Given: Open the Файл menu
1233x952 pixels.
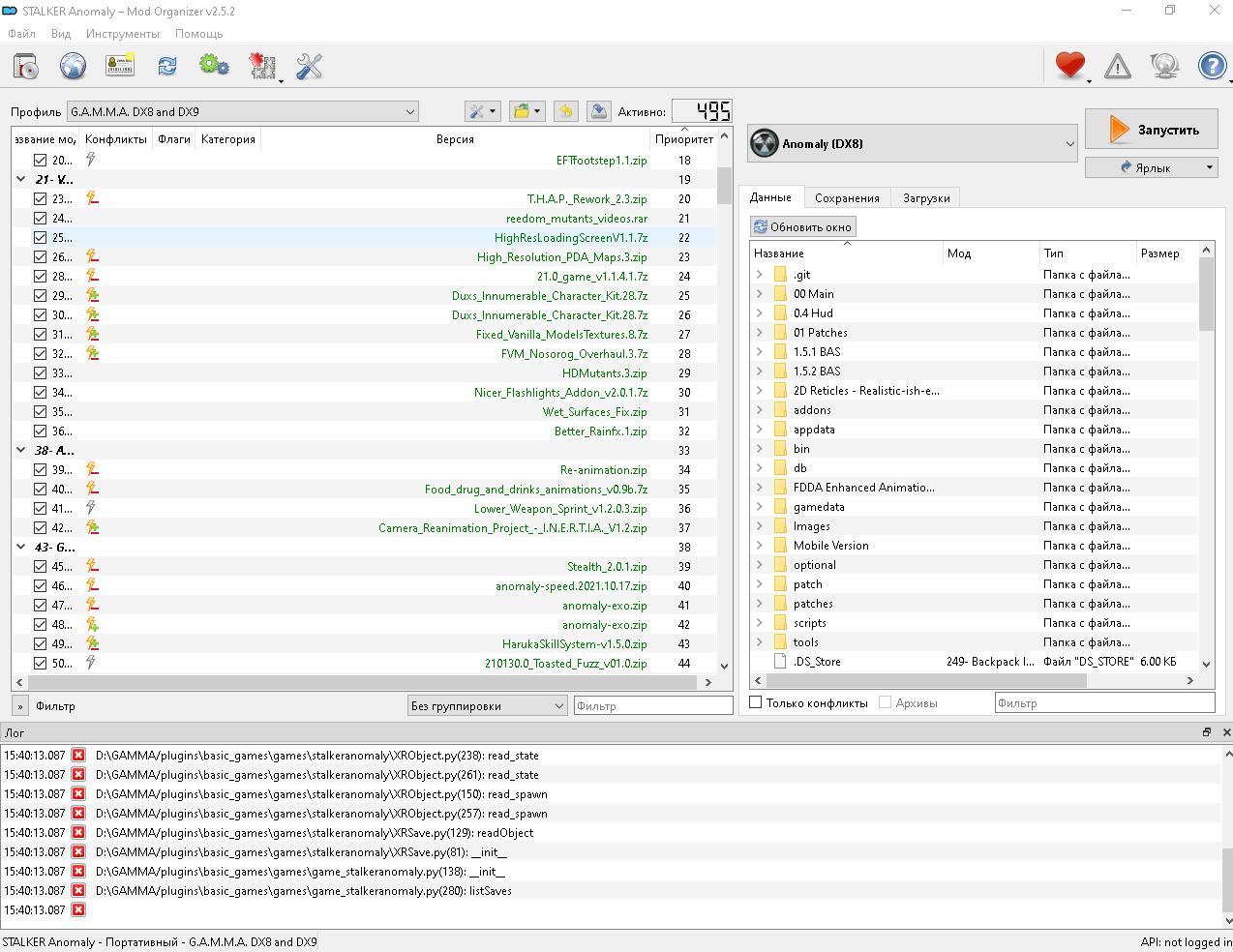Looking at the screenshot, I should click(x=21, y=33).
